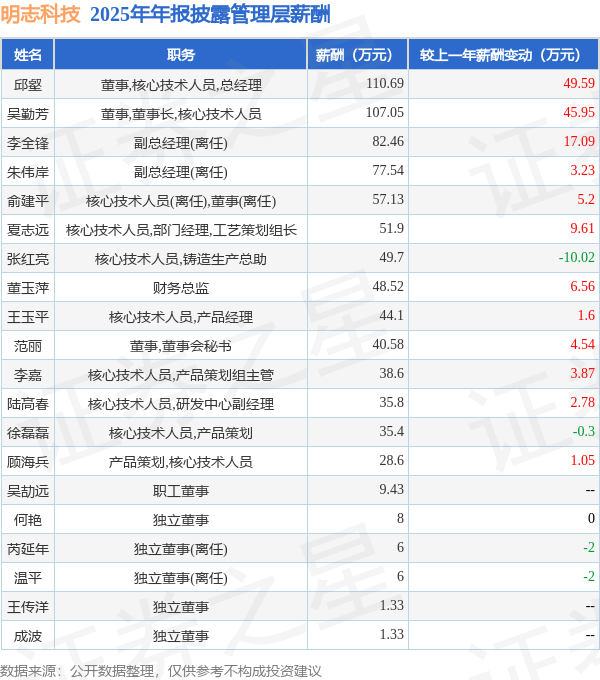This screenshot has height=680, width=600.
Task: Click the change value 49.59
Action: 579,83
